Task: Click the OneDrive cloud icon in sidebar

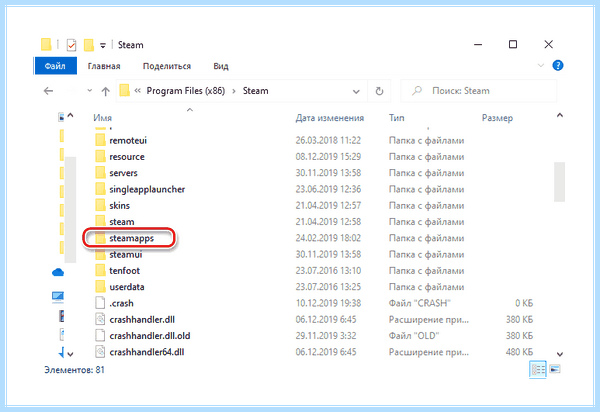Action: (58, 272)
